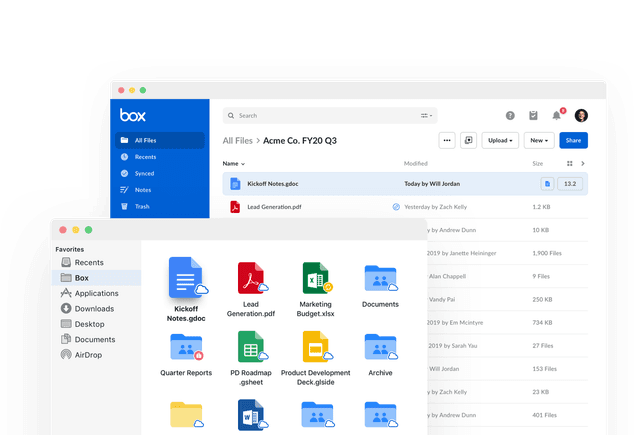Viewport: 640px width, 435px height.
Task: Select the Archive folder in Finder
Action: (x=380, y=347)
